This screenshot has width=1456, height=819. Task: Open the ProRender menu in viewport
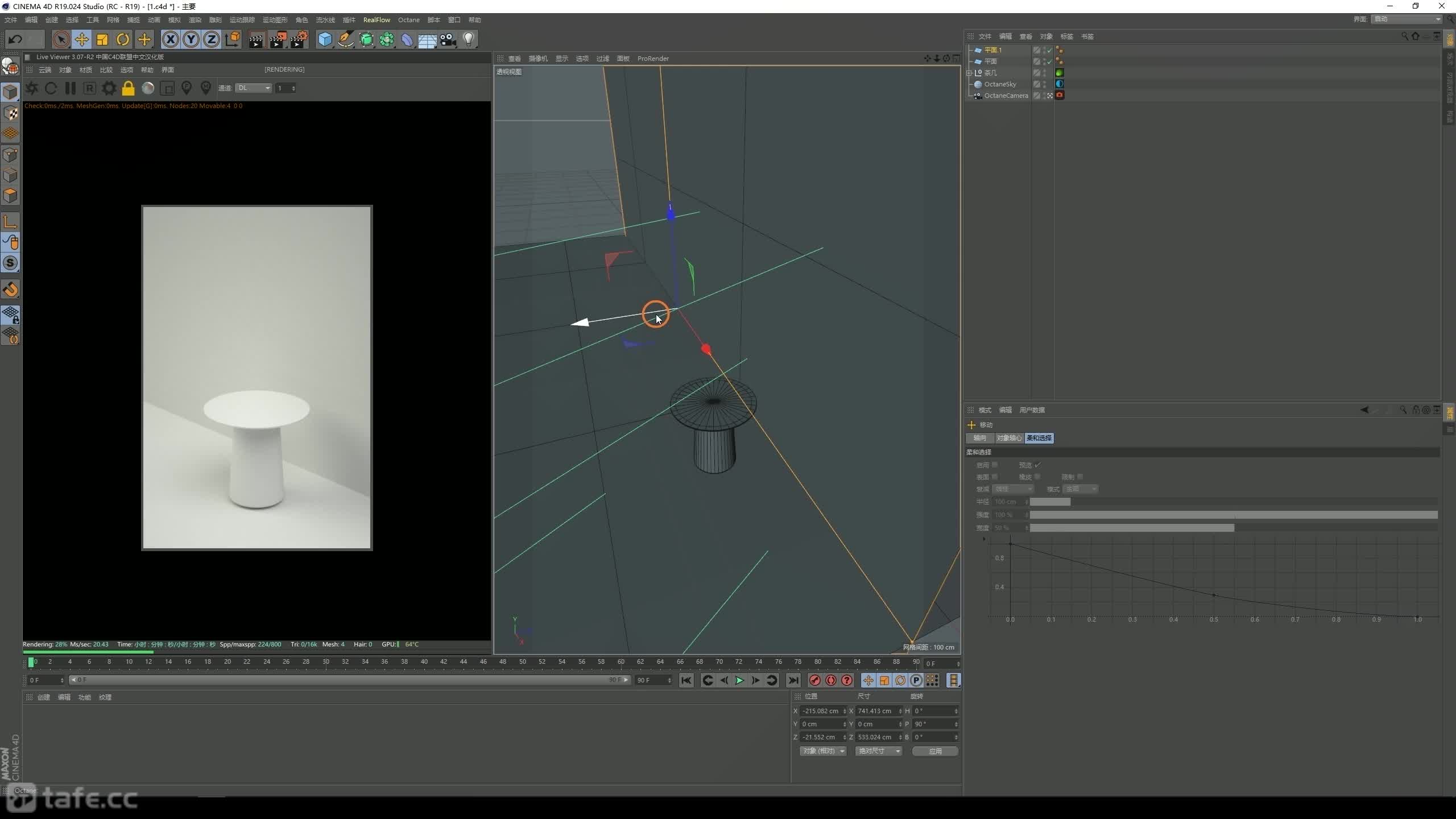point(653,59)
